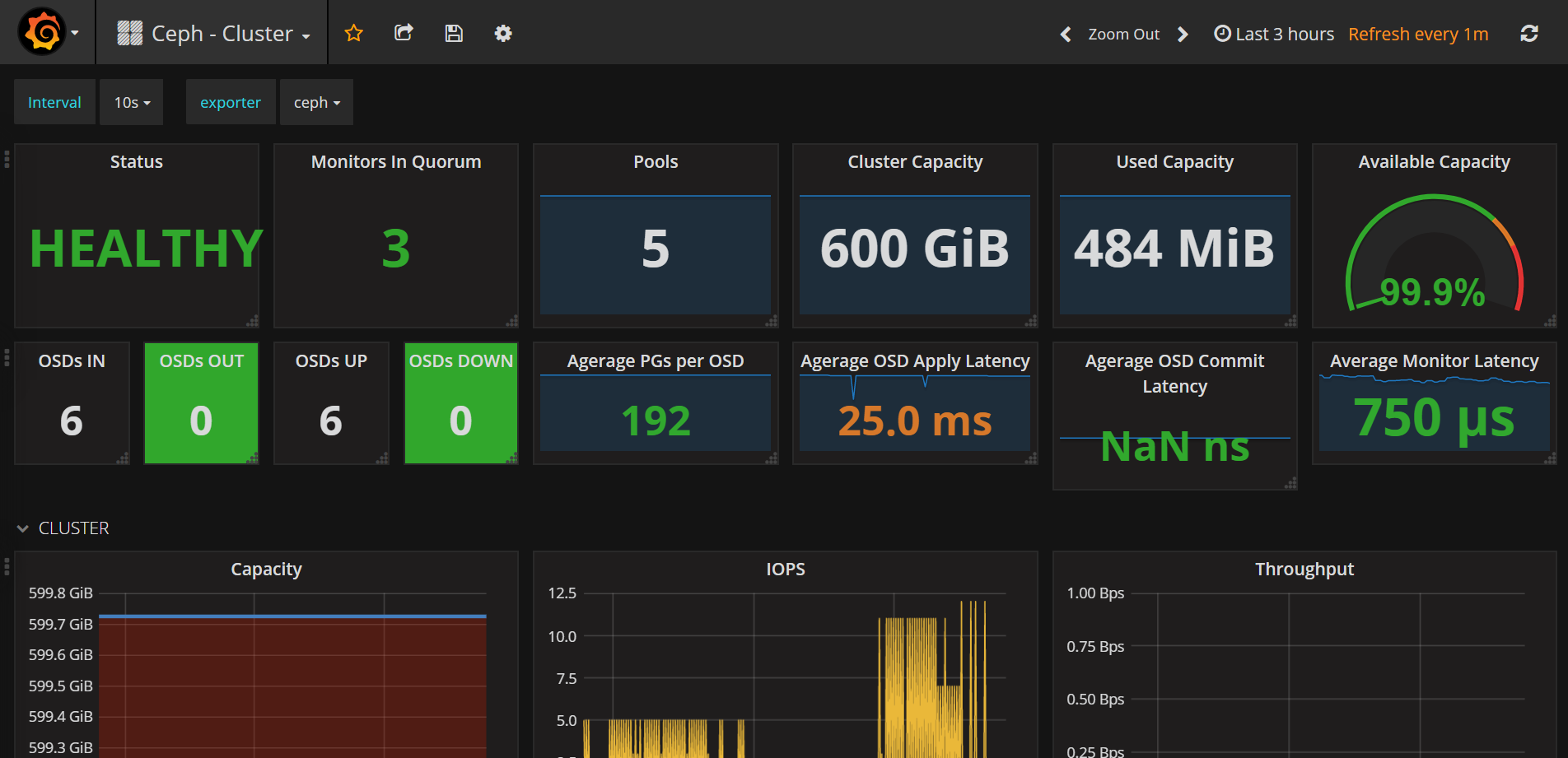Open row menu handle beside OSDs IN panel
The width and height of the screenshot is (1568, 758).
click(7, 357)
